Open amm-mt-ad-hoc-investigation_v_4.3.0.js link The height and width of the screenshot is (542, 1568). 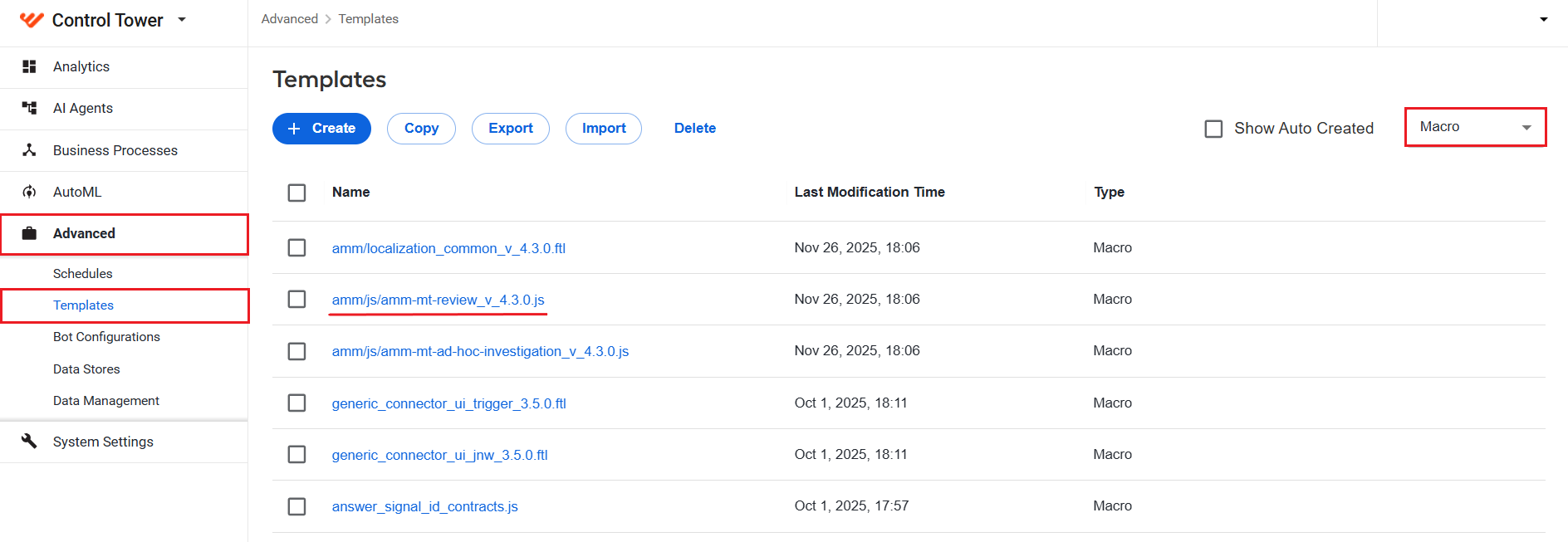[480, 351]
